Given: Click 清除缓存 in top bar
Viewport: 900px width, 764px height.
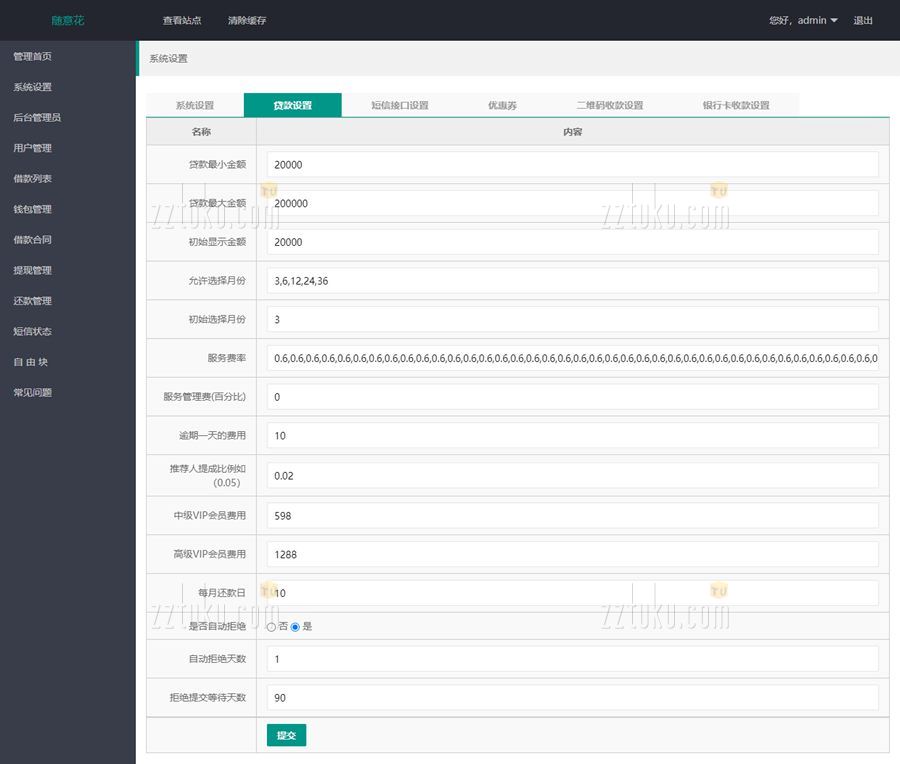Looking at the screenshot, I should click(x=247, y=20).
